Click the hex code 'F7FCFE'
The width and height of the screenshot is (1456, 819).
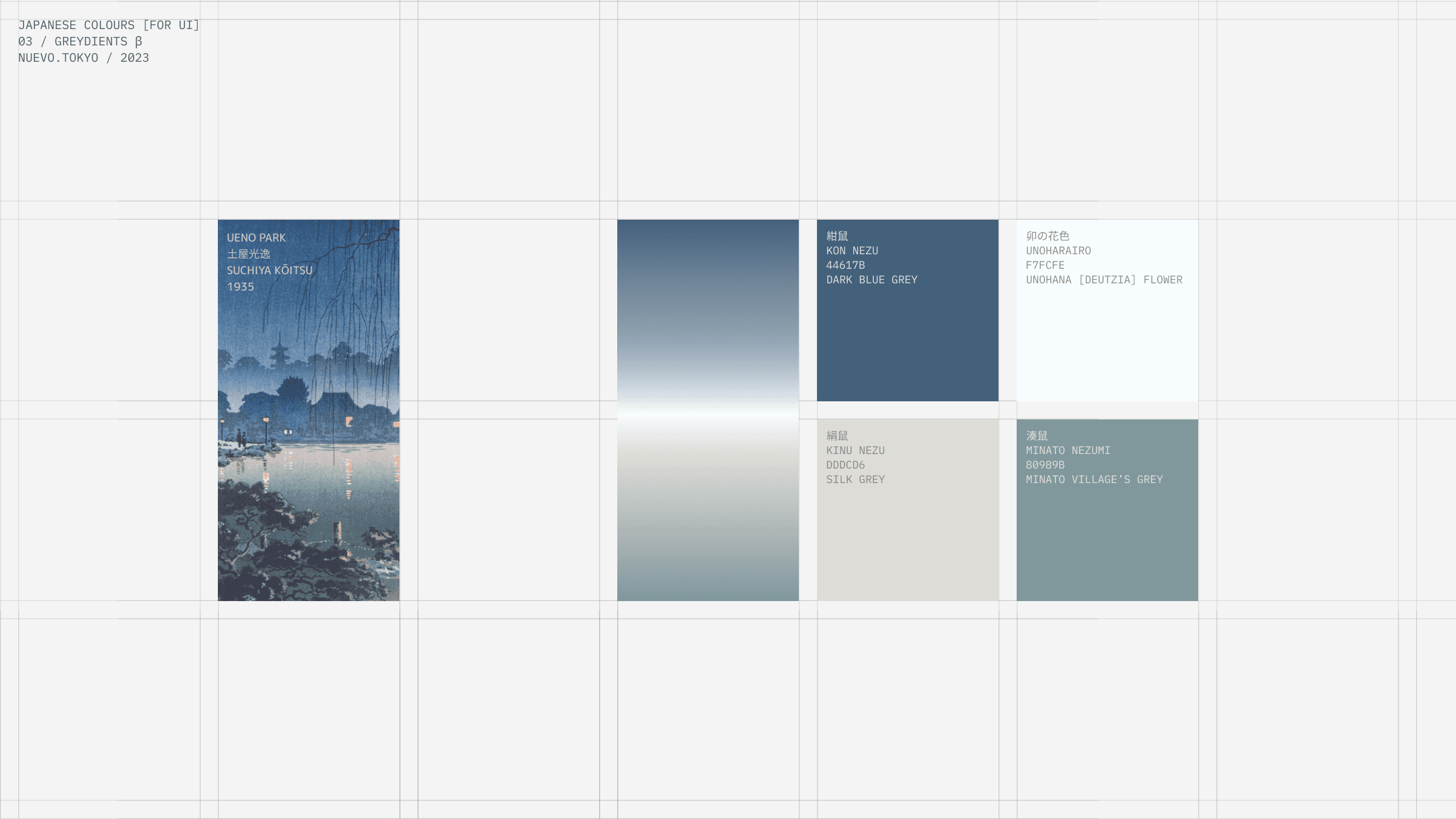click(x=1045, y=265)
